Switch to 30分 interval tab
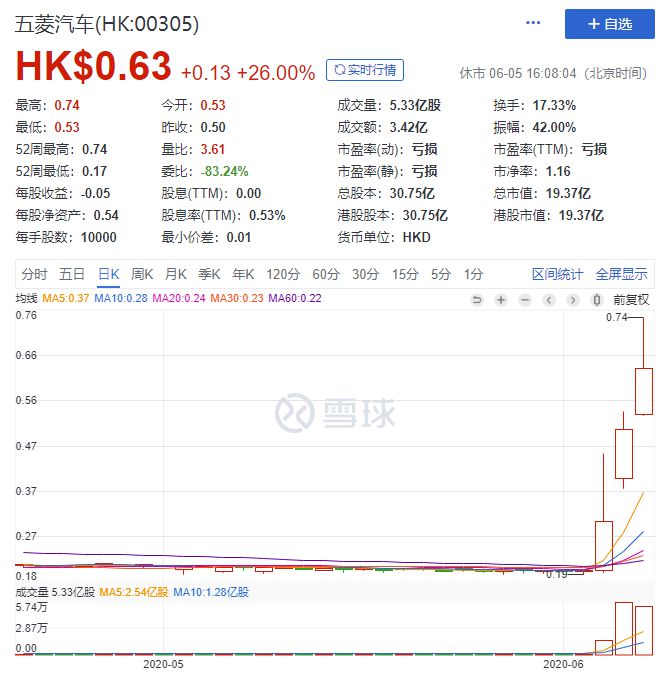The height and width of the screenshot is (676, 666). (x=366, y=274)
